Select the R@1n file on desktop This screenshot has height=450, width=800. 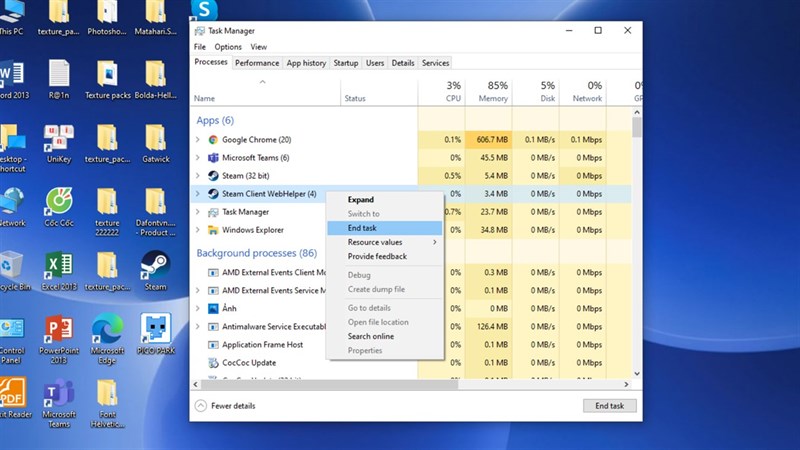tap(59, 80)
